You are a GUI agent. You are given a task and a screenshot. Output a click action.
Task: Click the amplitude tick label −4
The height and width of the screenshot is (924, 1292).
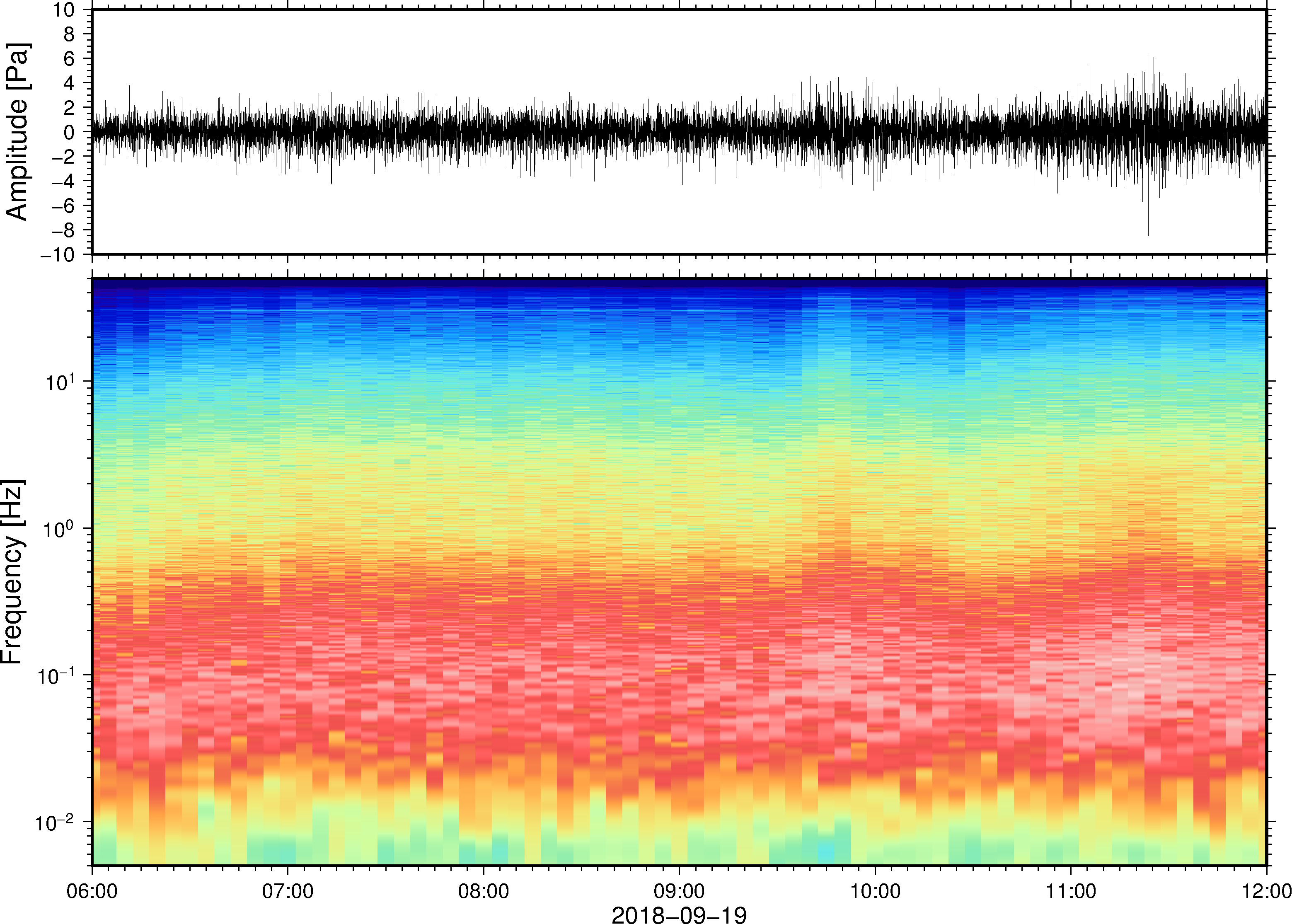63,181
